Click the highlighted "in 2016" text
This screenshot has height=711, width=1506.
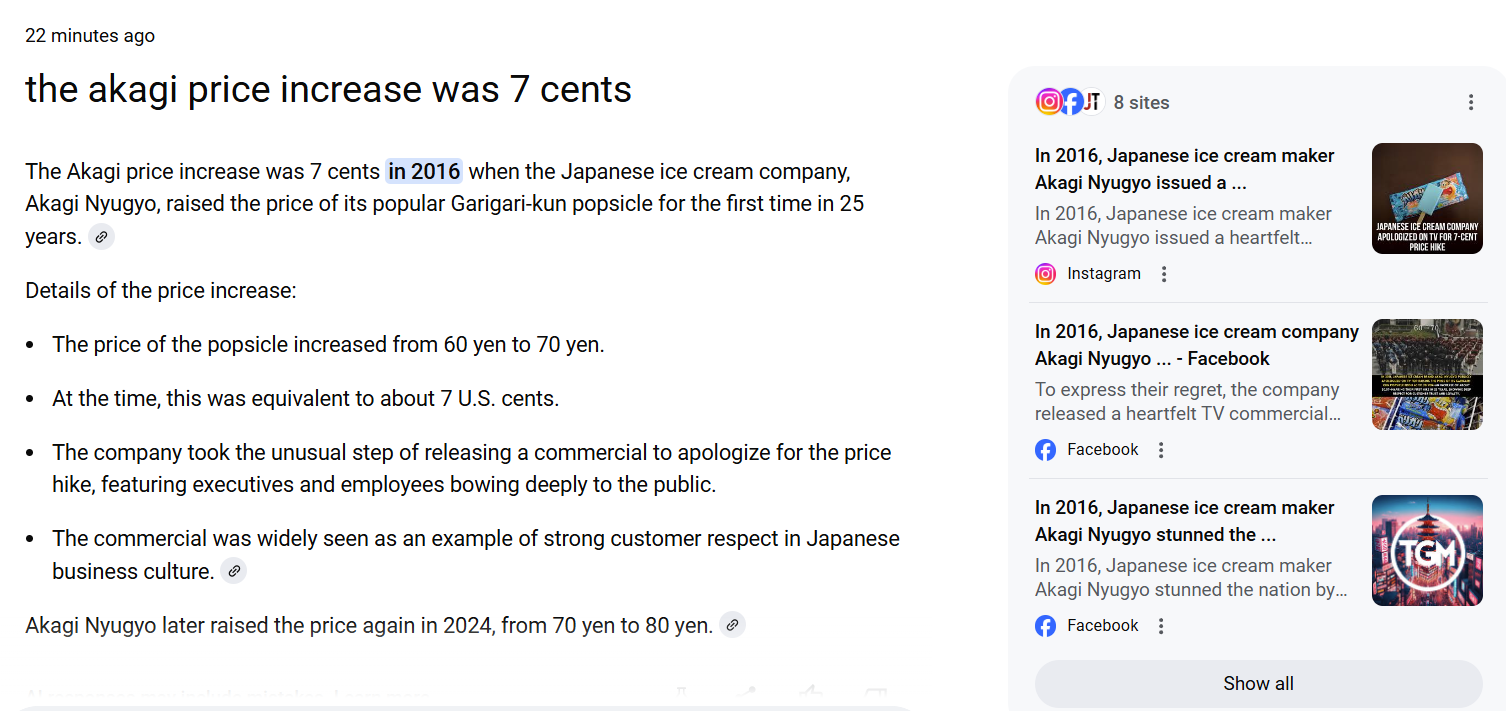click(x=424, y=172)
